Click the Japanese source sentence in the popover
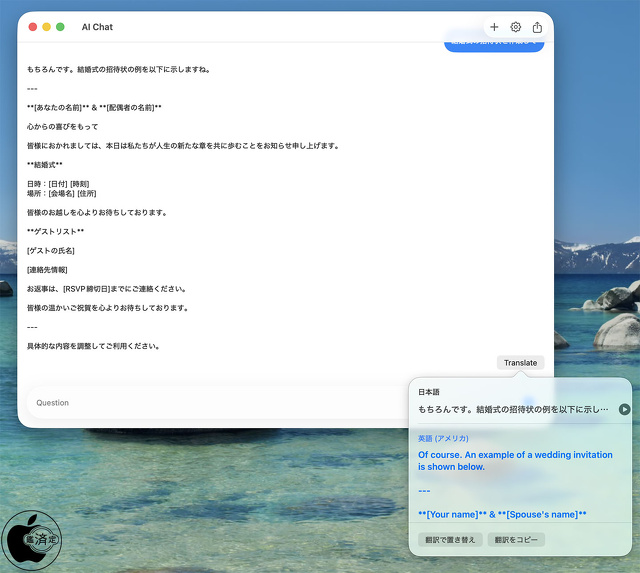The image size is (640, 573). (513, 409)
